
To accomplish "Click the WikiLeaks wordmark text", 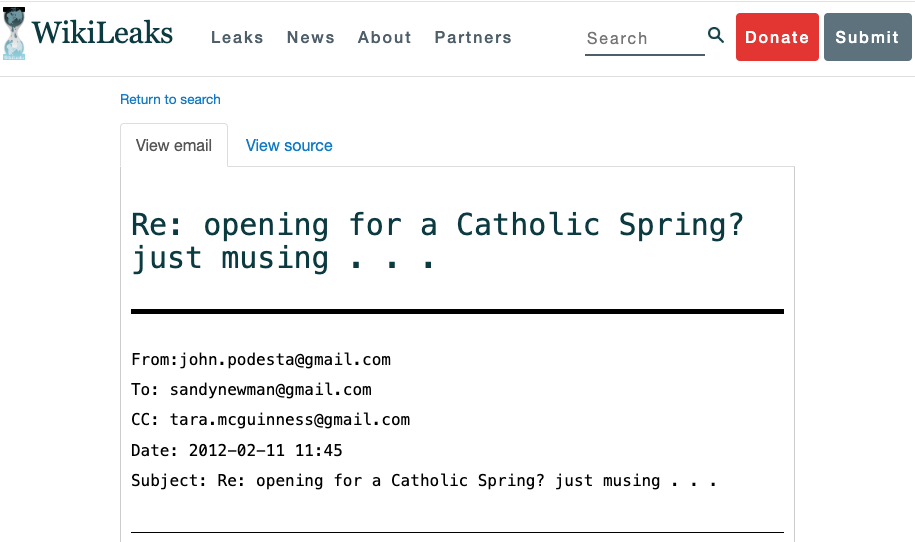I will point(102,34).
